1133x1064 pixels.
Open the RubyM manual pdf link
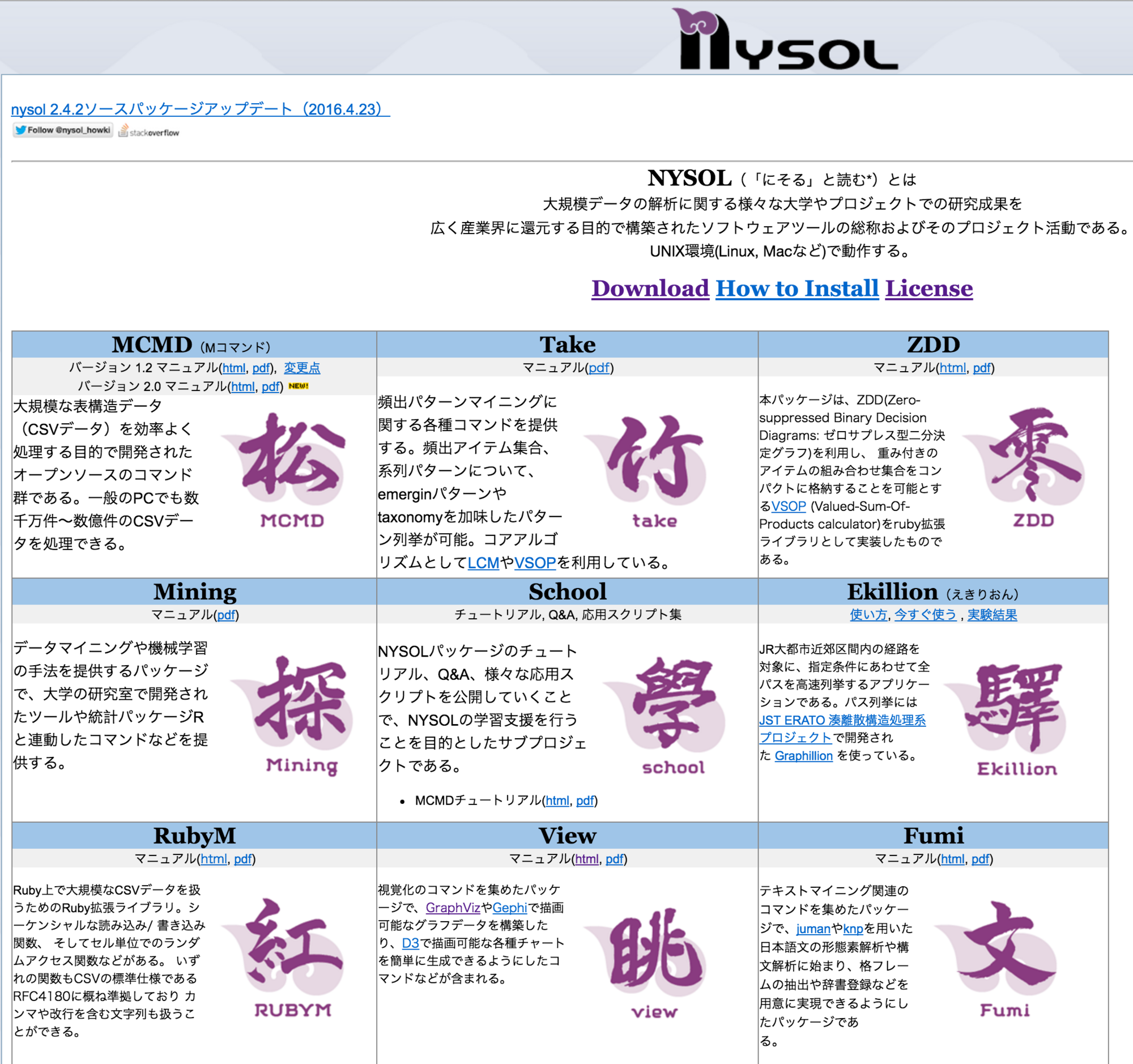tap(243, 858)
